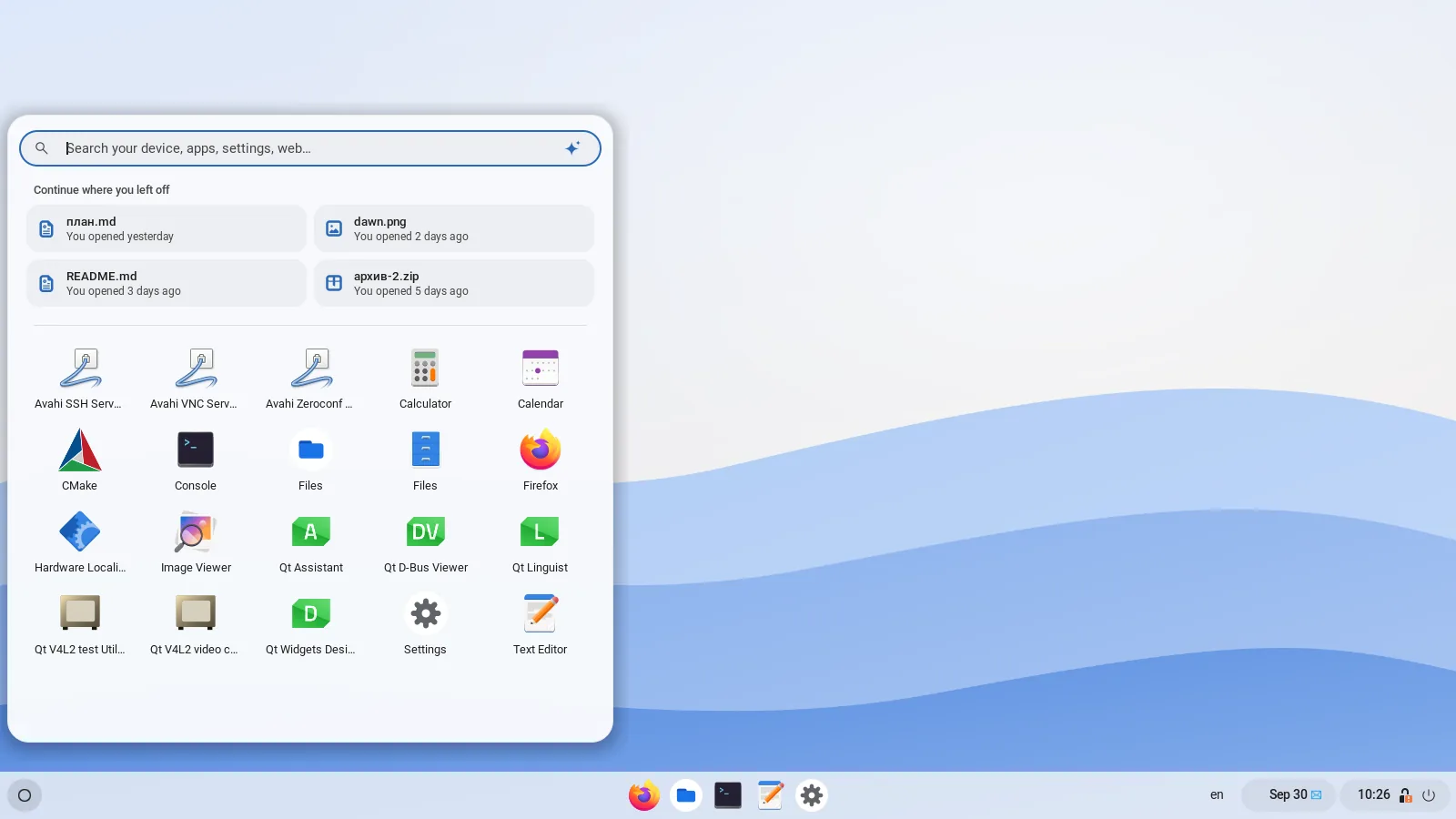Launch Qt D-Bus Viewer

coord(425,542)
